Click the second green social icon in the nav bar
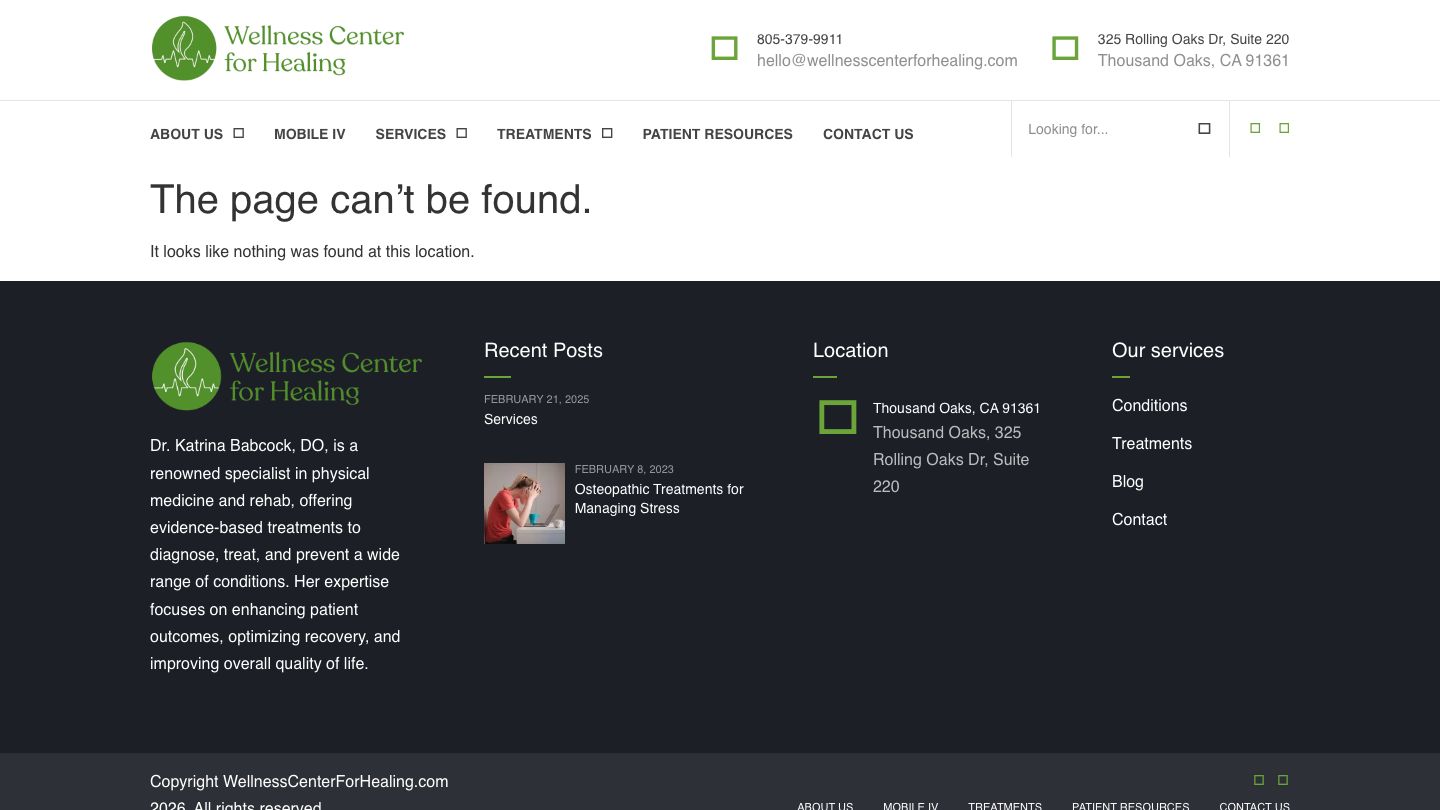The height and width of the screenshot is (810, 1440). [x=1284, y=128]
